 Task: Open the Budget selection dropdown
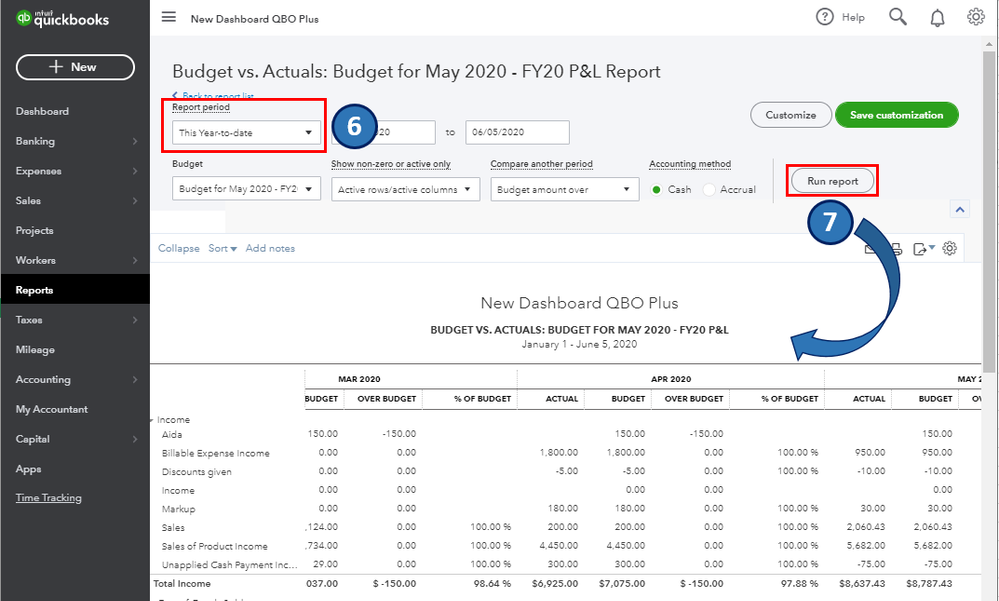click(246, 189)
